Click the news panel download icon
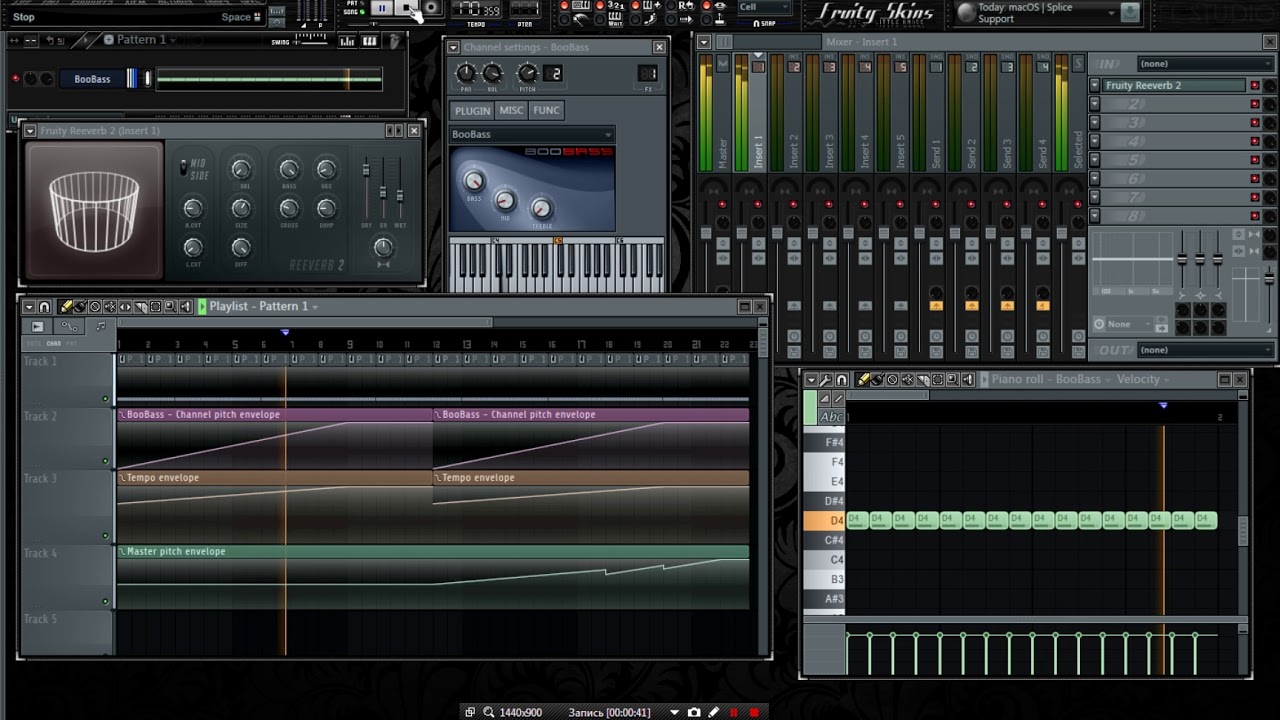This screenshot has width=1280, height=720. click(x=1130, y=12)
